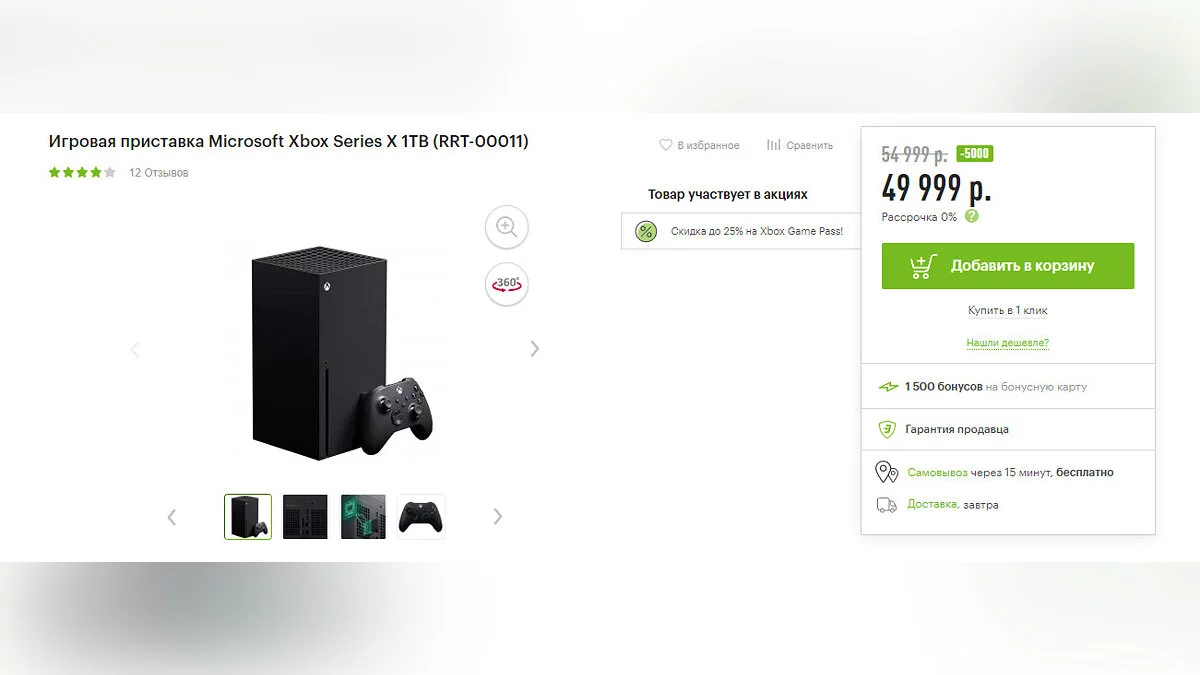Click the heart favorites icon
Screen dimensions: 1200x675
pyautogui.click(x=665, y=145)
